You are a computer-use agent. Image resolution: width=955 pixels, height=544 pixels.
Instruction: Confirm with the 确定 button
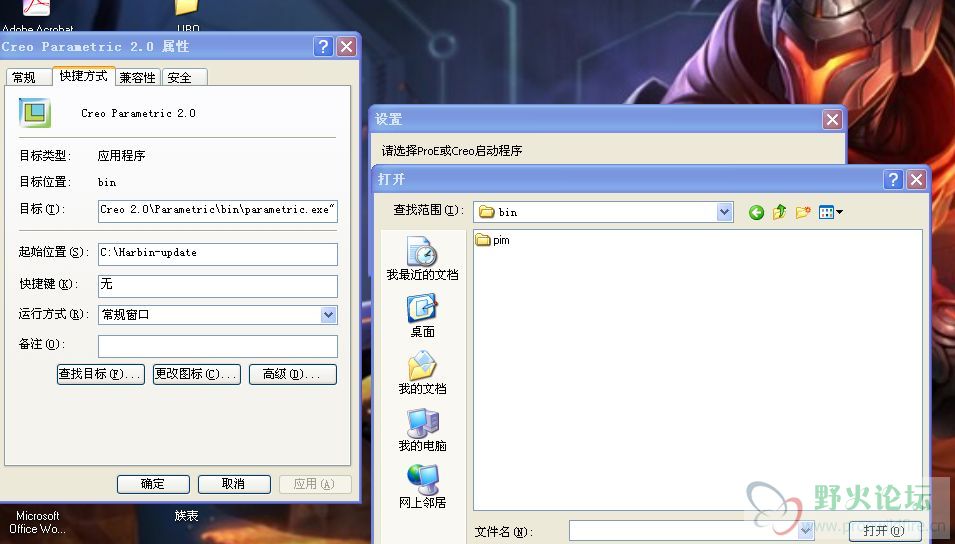[x=153, y=484]
